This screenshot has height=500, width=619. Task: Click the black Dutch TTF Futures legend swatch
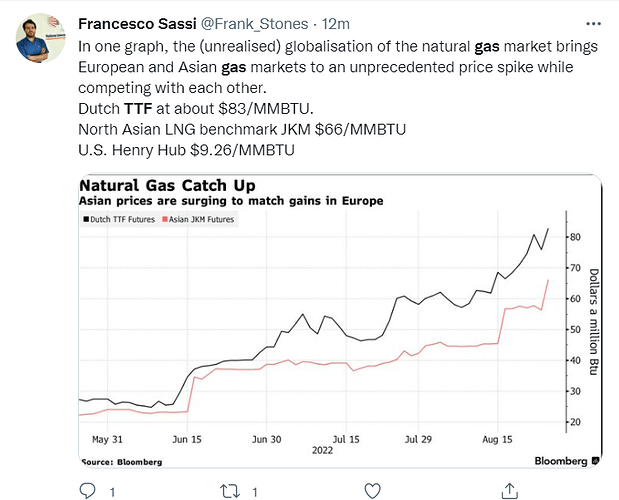point(86,219)
